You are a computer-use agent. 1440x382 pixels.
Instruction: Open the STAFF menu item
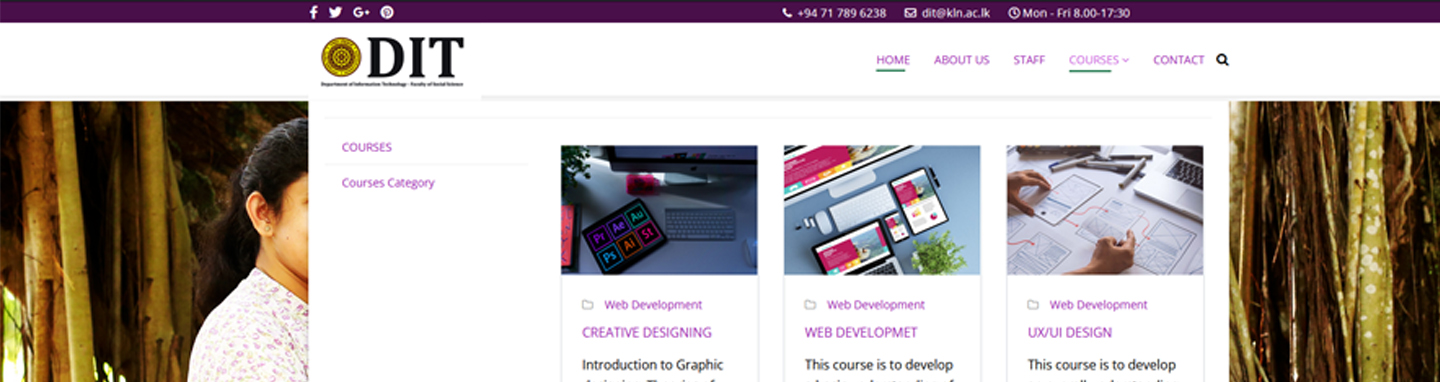[x=1029, y=60]
